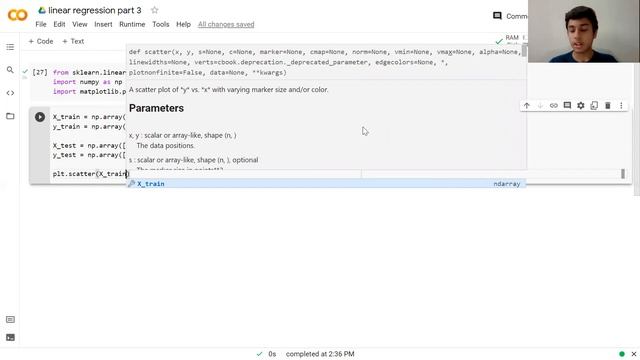Open the Colab logo home link
The width and height of the screenshot is (640, 360).
(x=18, y=16)
